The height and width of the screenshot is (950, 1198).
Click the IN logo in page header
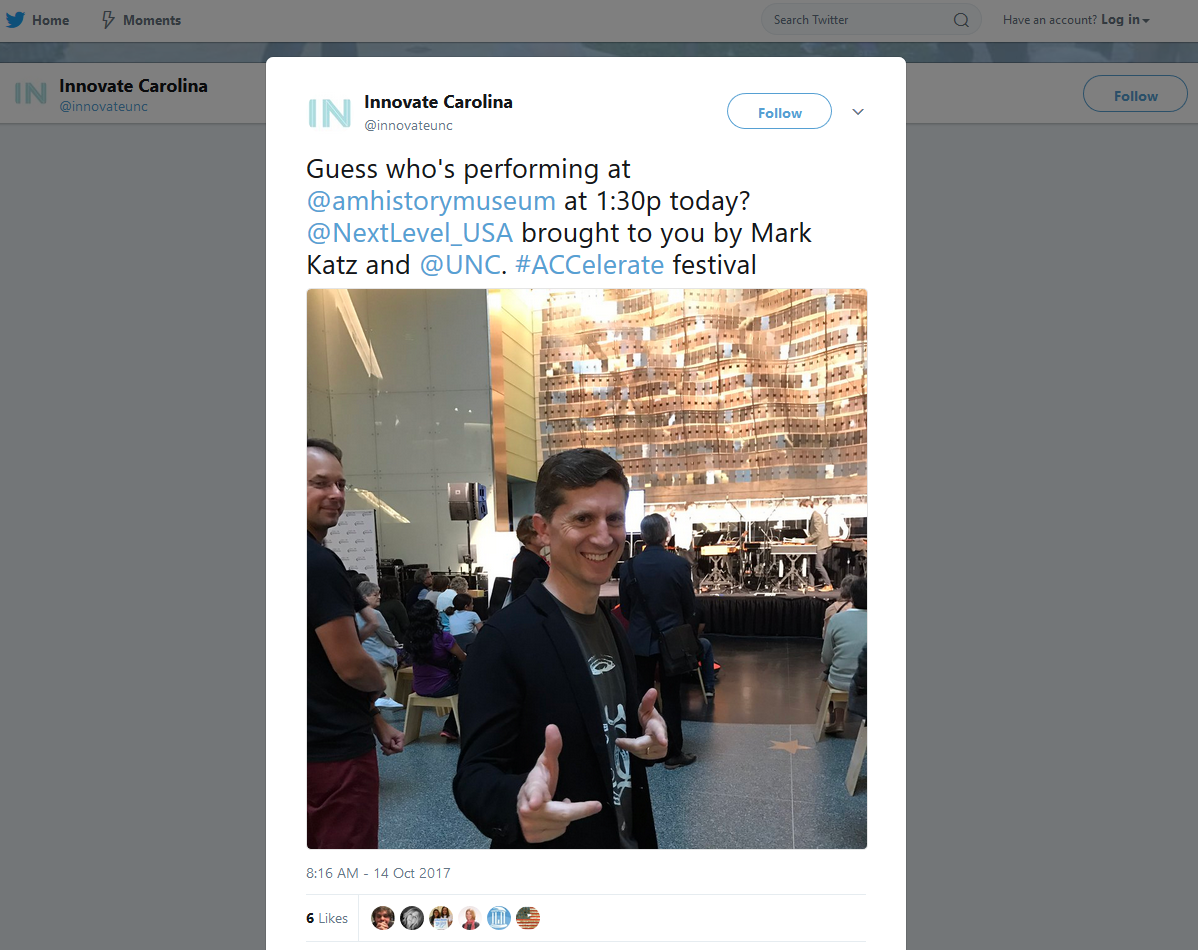tap(31, 93)
